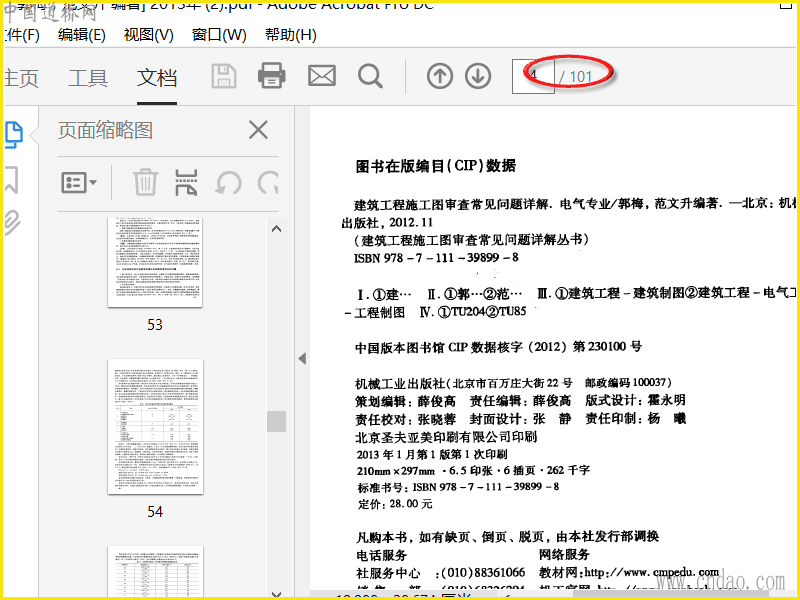The width and height of the screenshot is (800, 600).
Task: Collapse the navigation pane with the arrow
Action: click(x=302, y=359)
